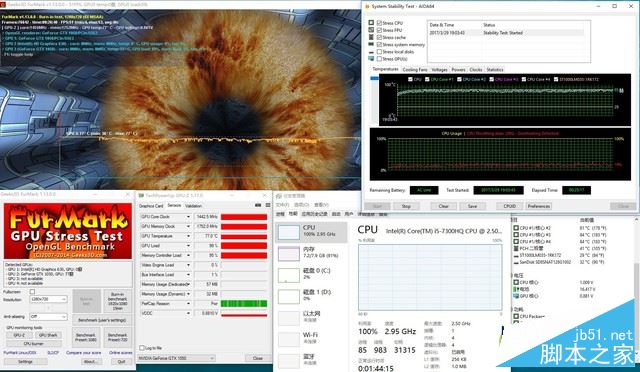Screen dimensions: 640x372
Task: Click the Stress CPU chip icon in AIDA64
Action: (x=371, y=23)
